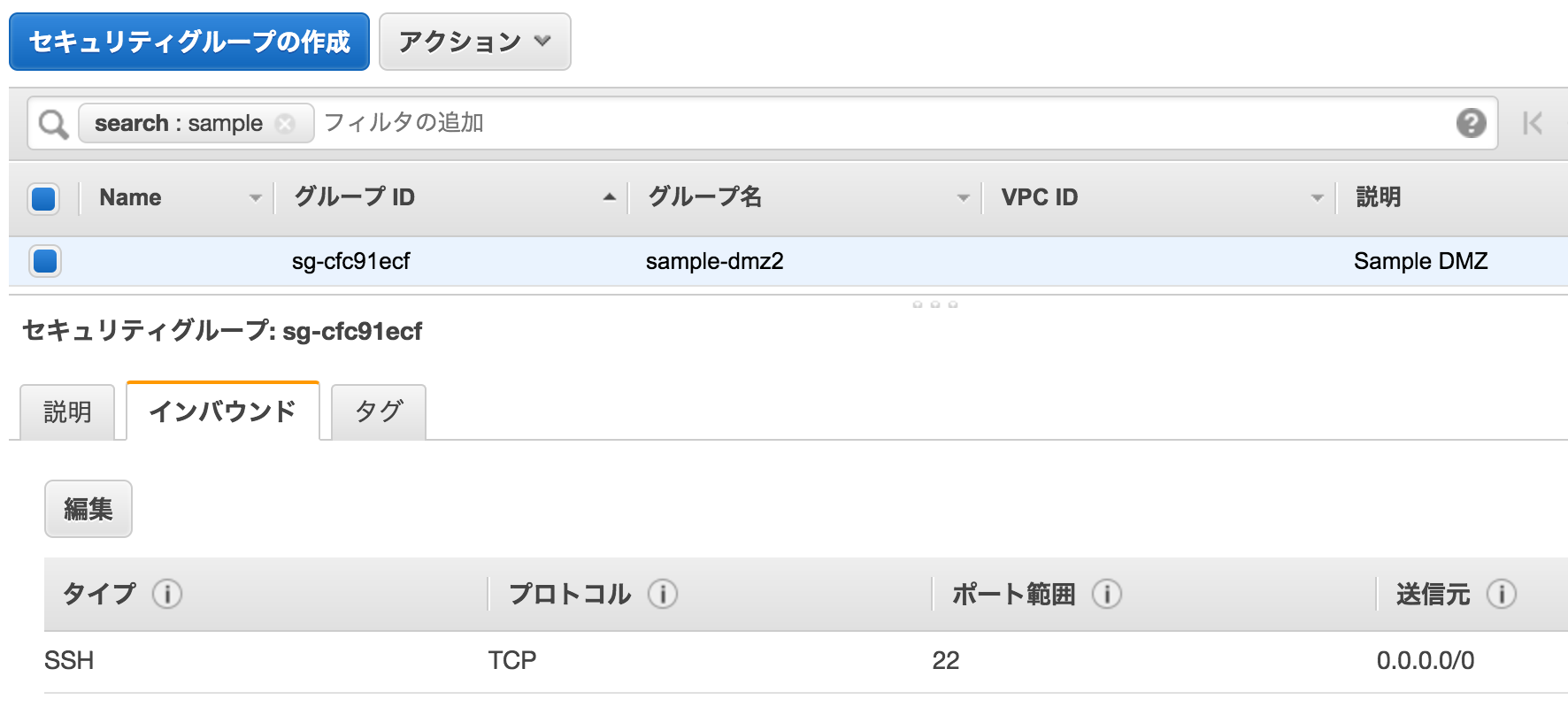Screen dimensions: 1568x715
Task: Expand the VPC ID column dropdown arrow
Action: click(x=1318, y=198)
